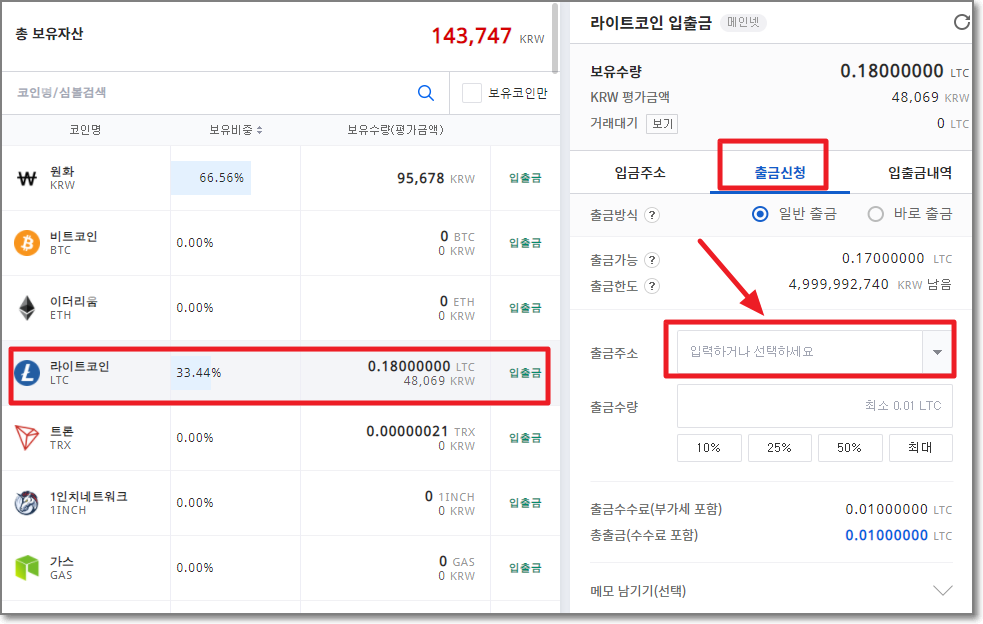This screenshot has width=983, height=624.
Task: Click the 원화 KRW won icon
Action: [27, 179]
